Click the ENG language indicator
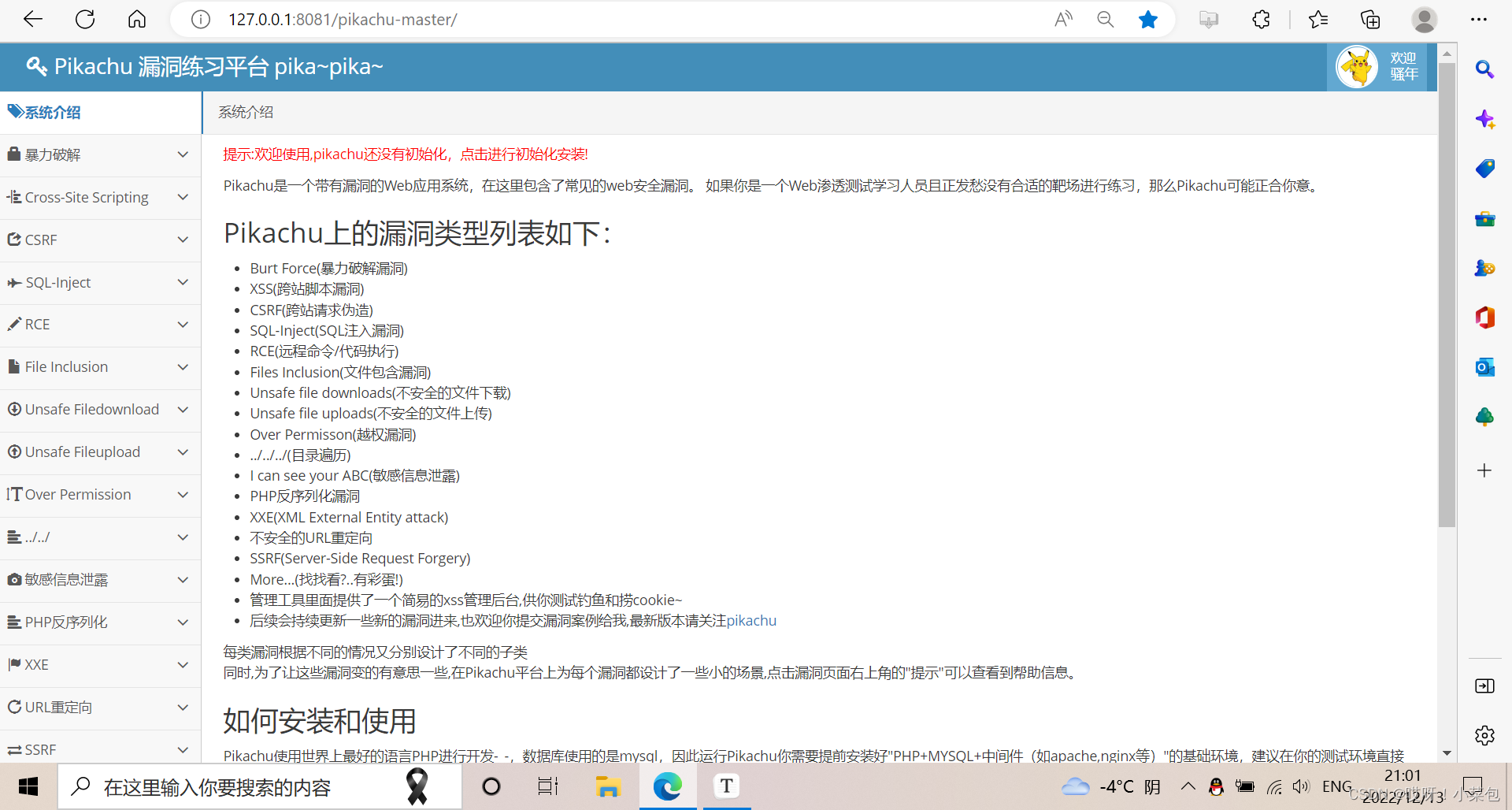The height and width of the screenshot is (810, 1512). (1336, 786)
